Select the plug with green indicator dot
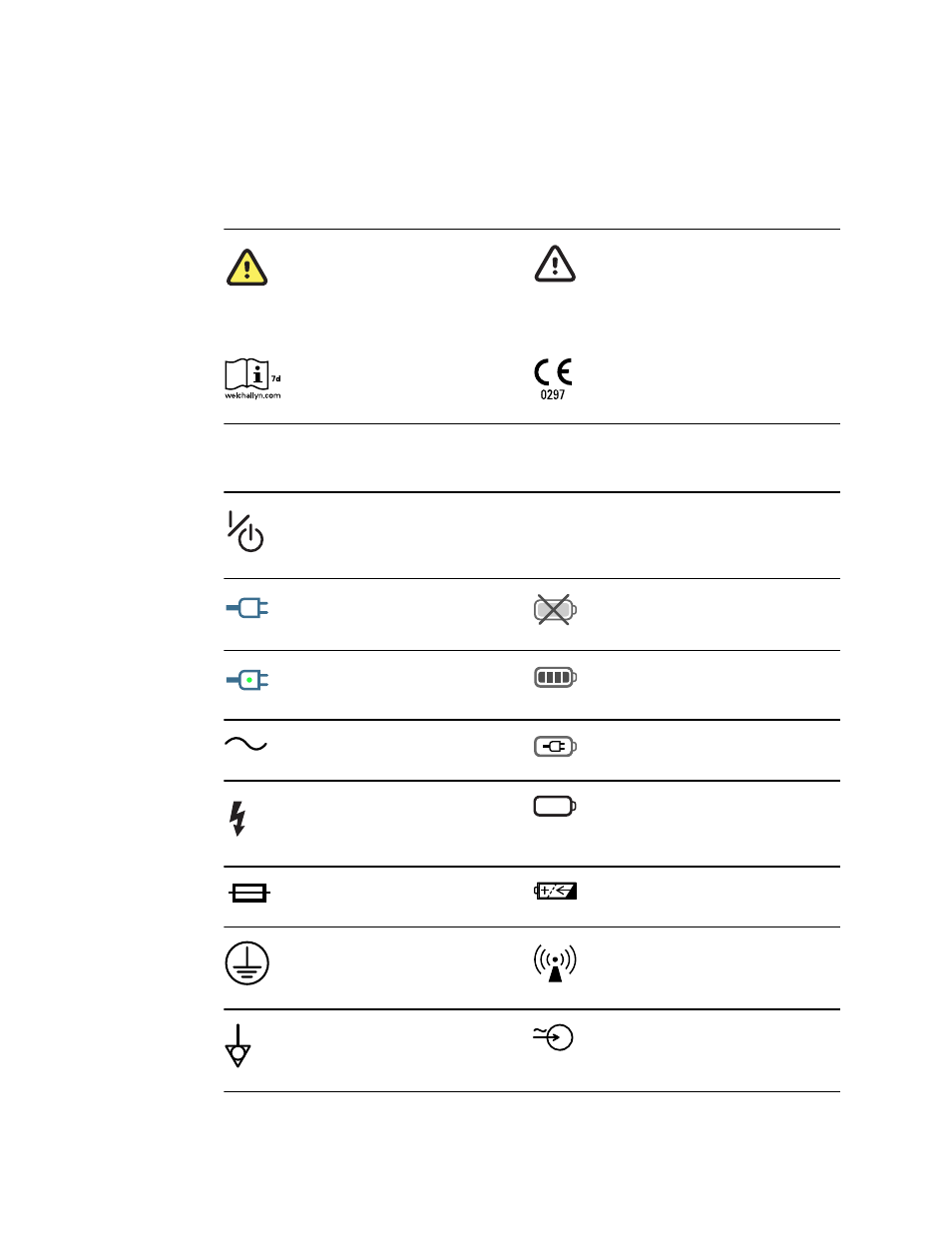952x1233 pixels. (247, 680)
